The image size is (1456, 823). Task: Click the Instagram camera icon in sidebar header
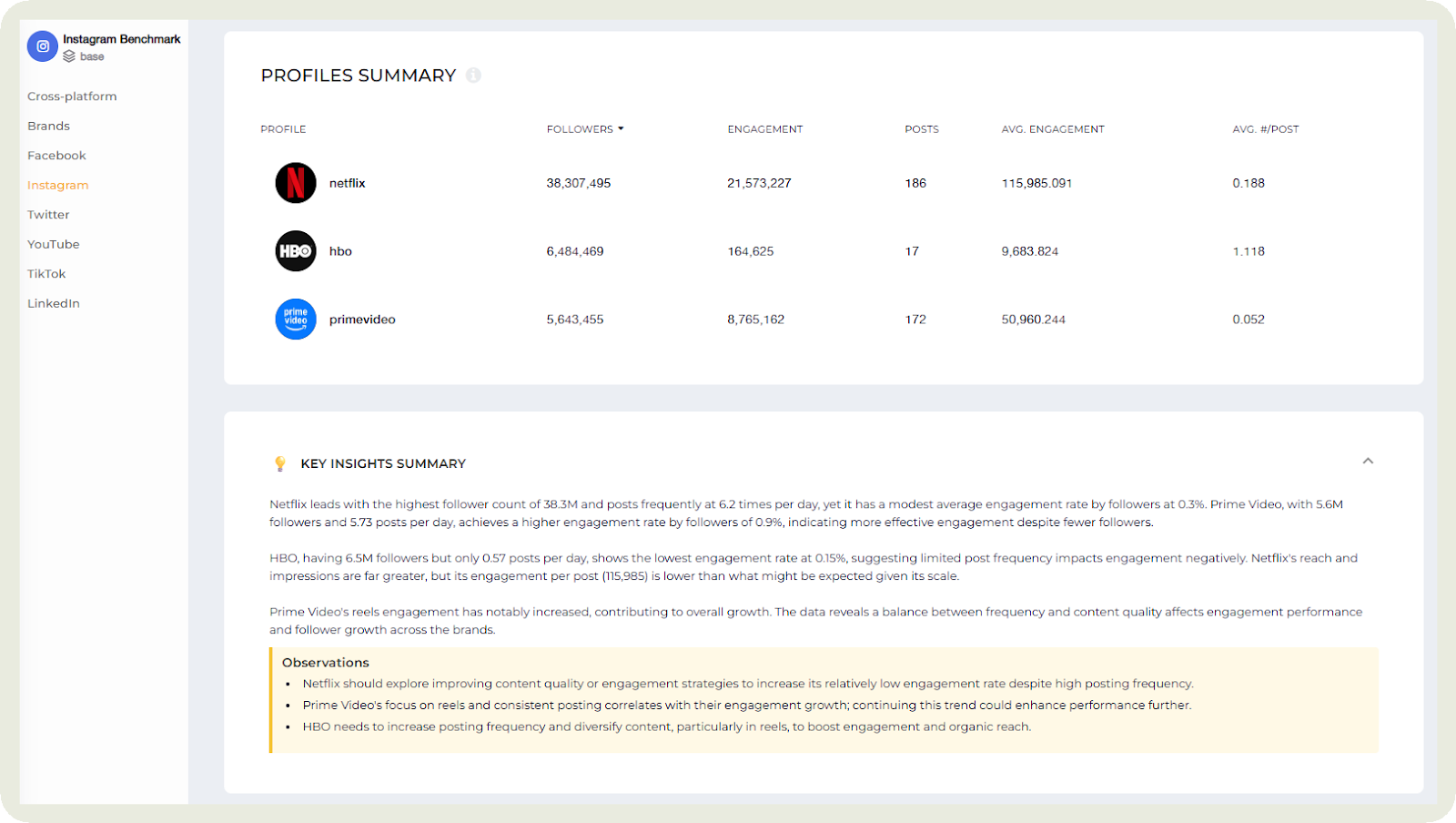[x=42, y=46]
